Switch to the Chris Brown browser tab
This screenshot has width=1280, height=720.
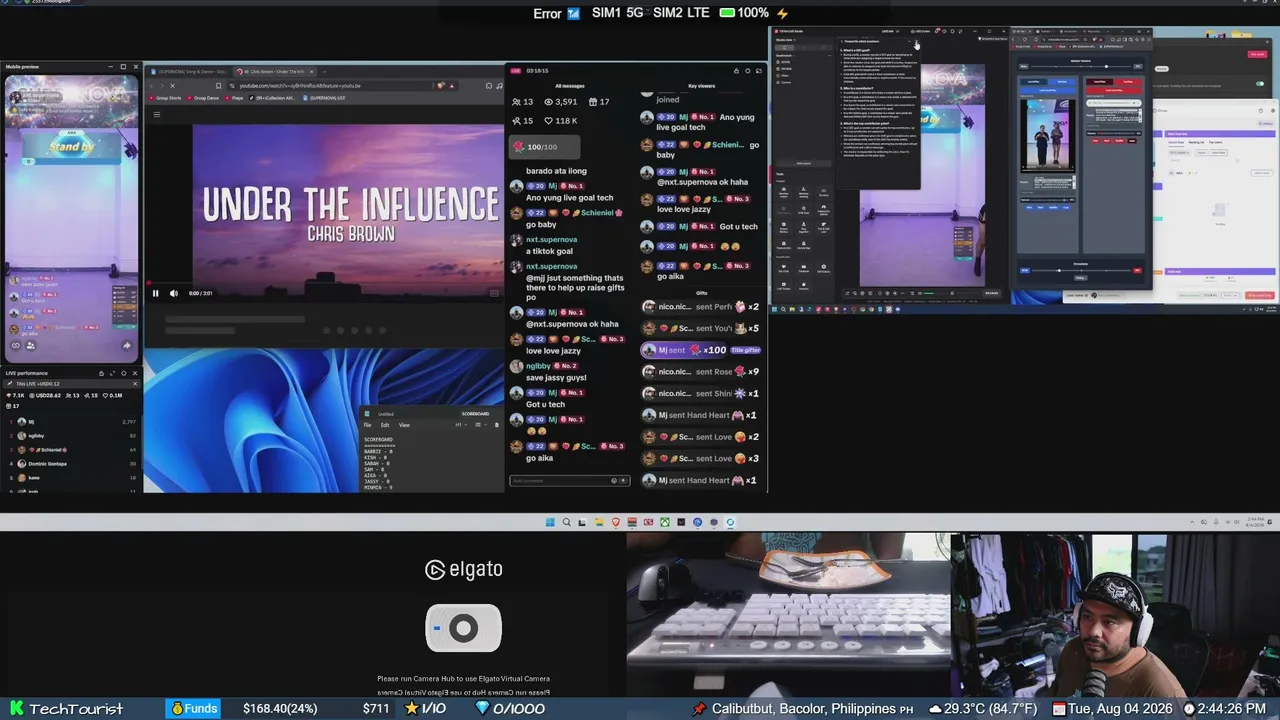point(273,72)
